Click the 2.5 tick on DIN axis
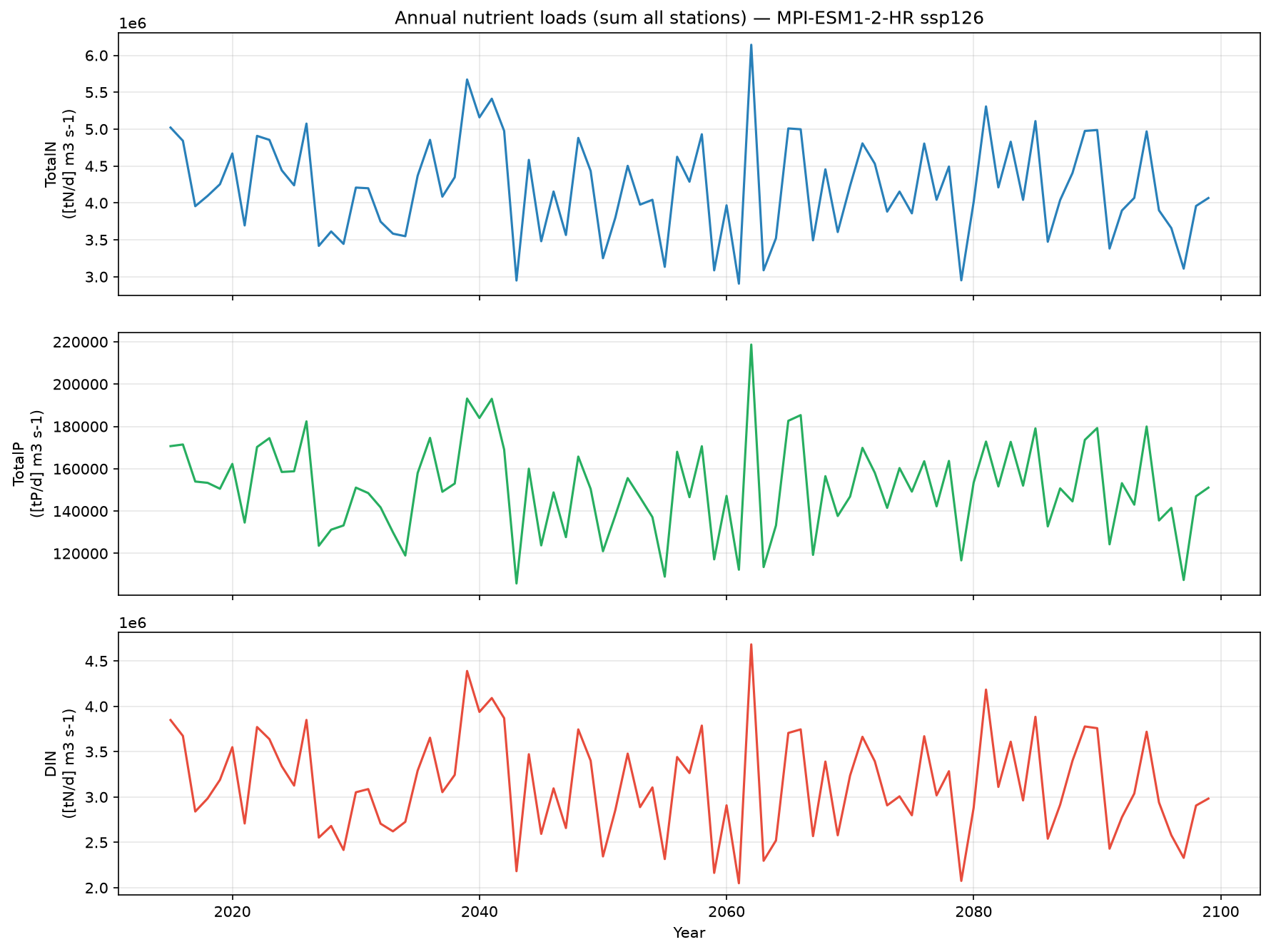 [98, 843]
